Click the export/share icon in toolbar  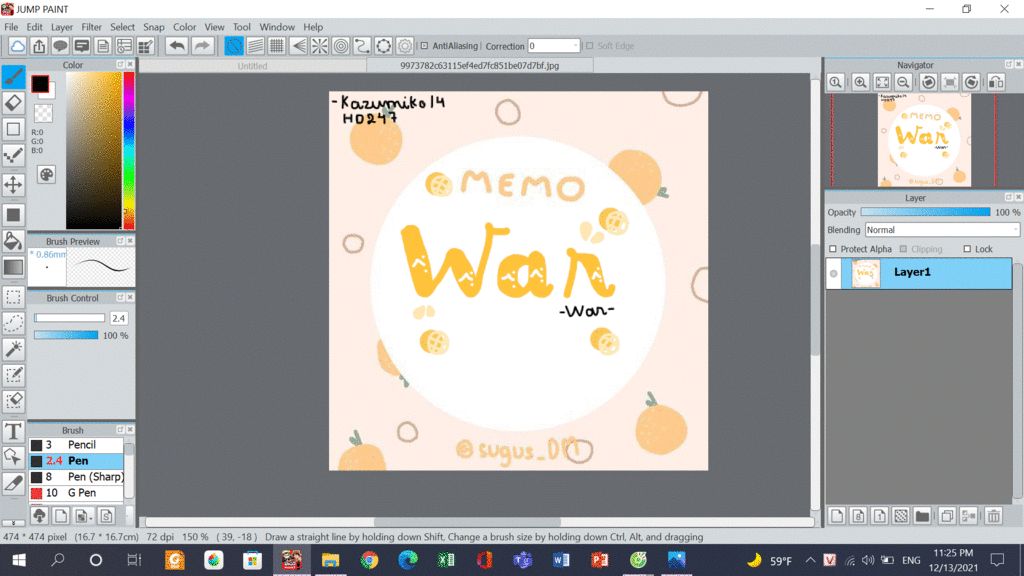[x=39, y=46]
